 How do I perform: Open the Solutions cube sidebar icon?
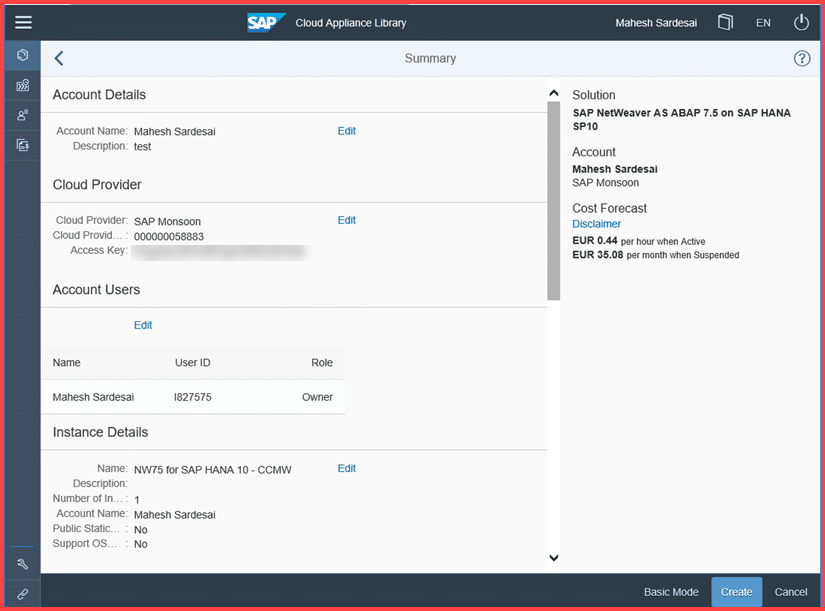pyautogui.click(x=23, y=55)
